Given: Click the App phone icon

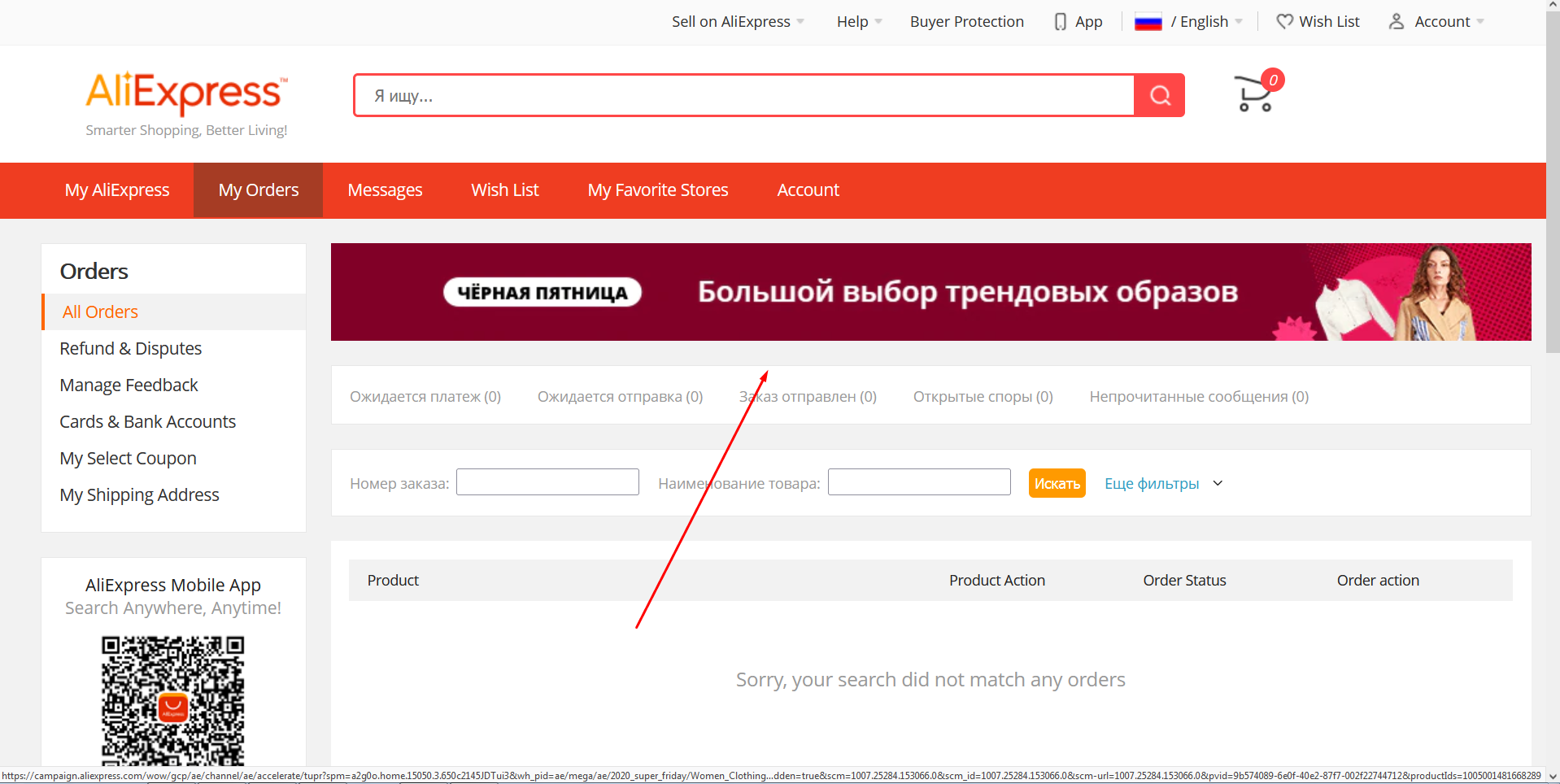Looking at the screenshot, I should [x=1061, y=21].
